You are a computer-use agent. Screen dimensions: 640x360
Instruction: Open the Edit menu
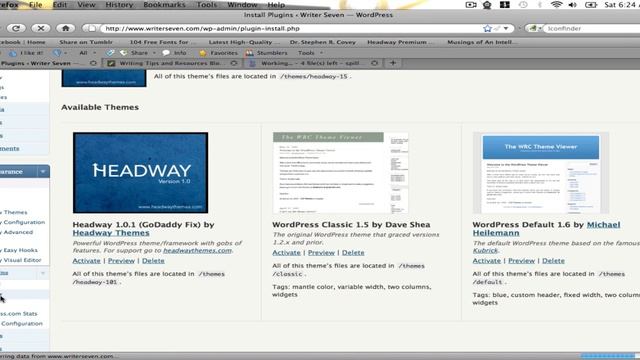click(x=60, y=5)
